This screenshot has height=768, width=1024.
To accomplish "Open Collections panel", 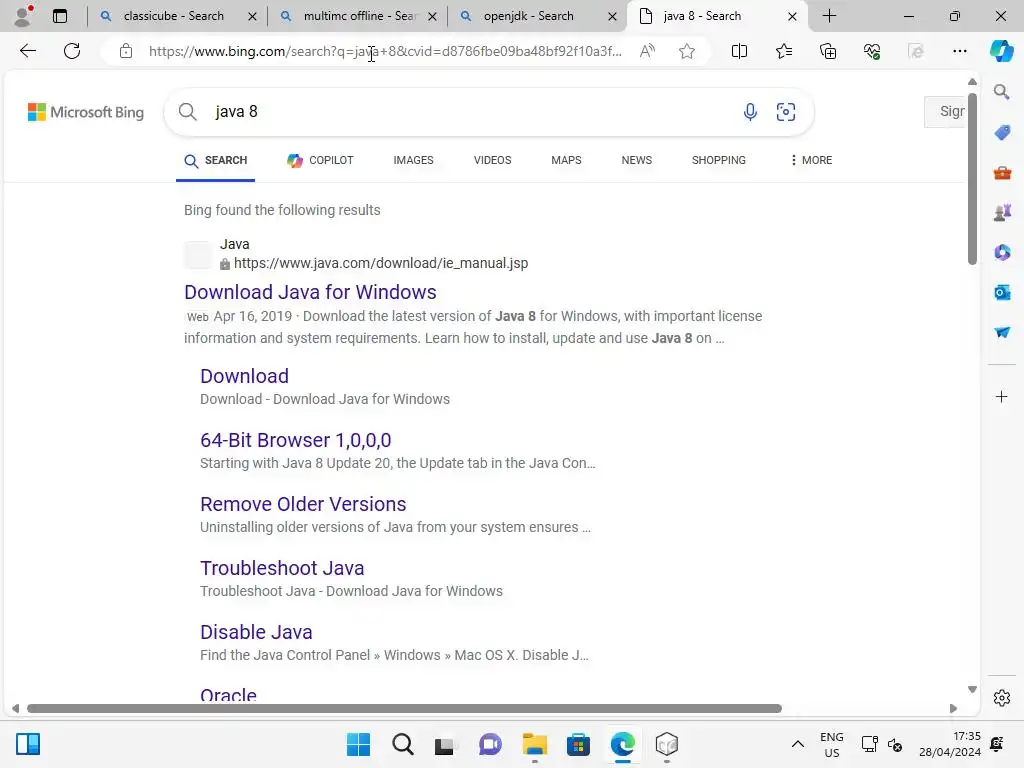I will point(828,51).
